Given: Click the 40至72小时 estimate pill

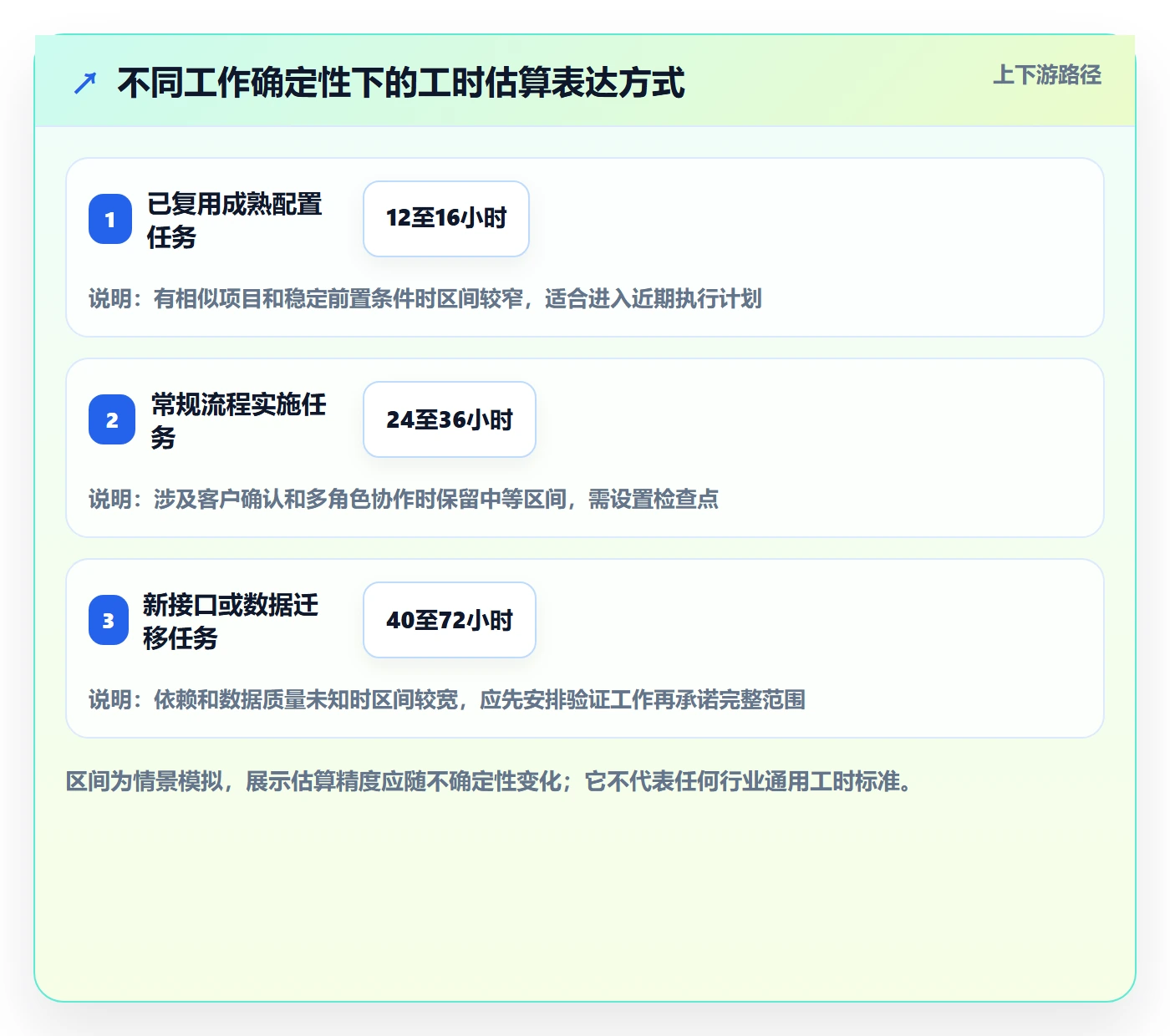Looking at the screenshot, I should [x=450, y=620].
